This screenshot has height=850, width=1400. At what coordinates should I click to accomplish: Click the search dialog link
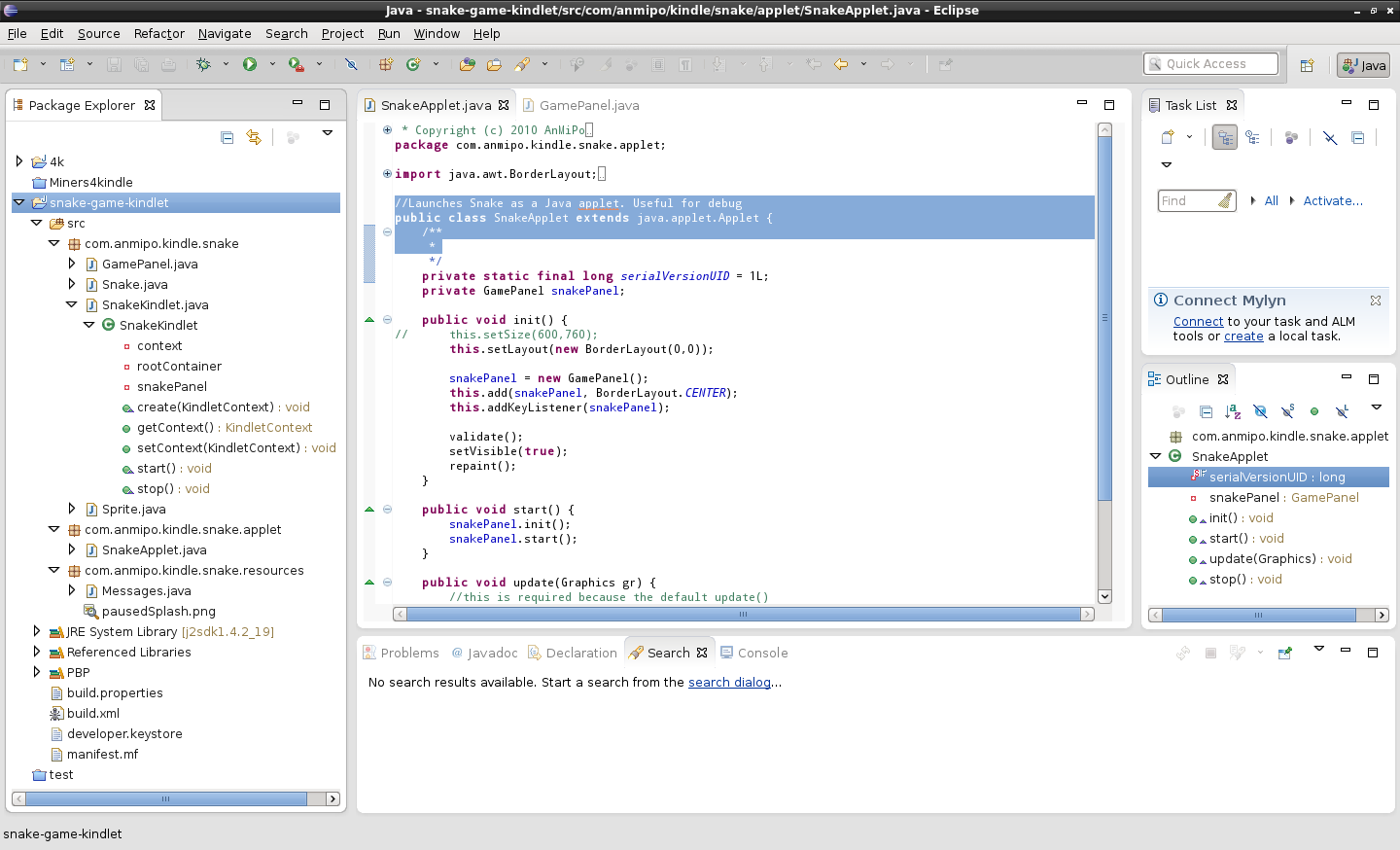[729, 682]
